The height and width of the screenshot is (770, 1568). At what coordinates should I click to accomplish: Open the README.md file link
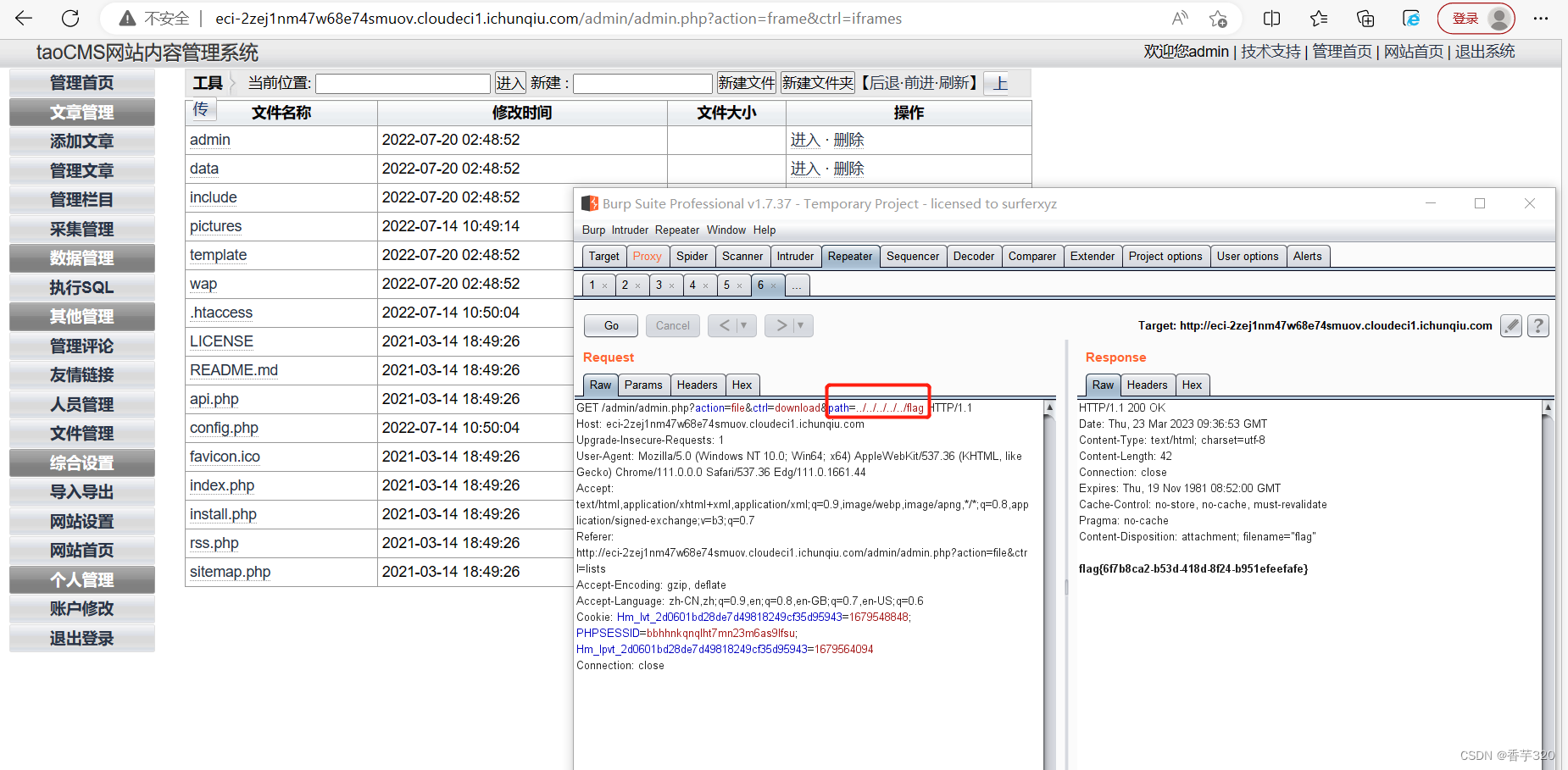(x=234, y=370)
